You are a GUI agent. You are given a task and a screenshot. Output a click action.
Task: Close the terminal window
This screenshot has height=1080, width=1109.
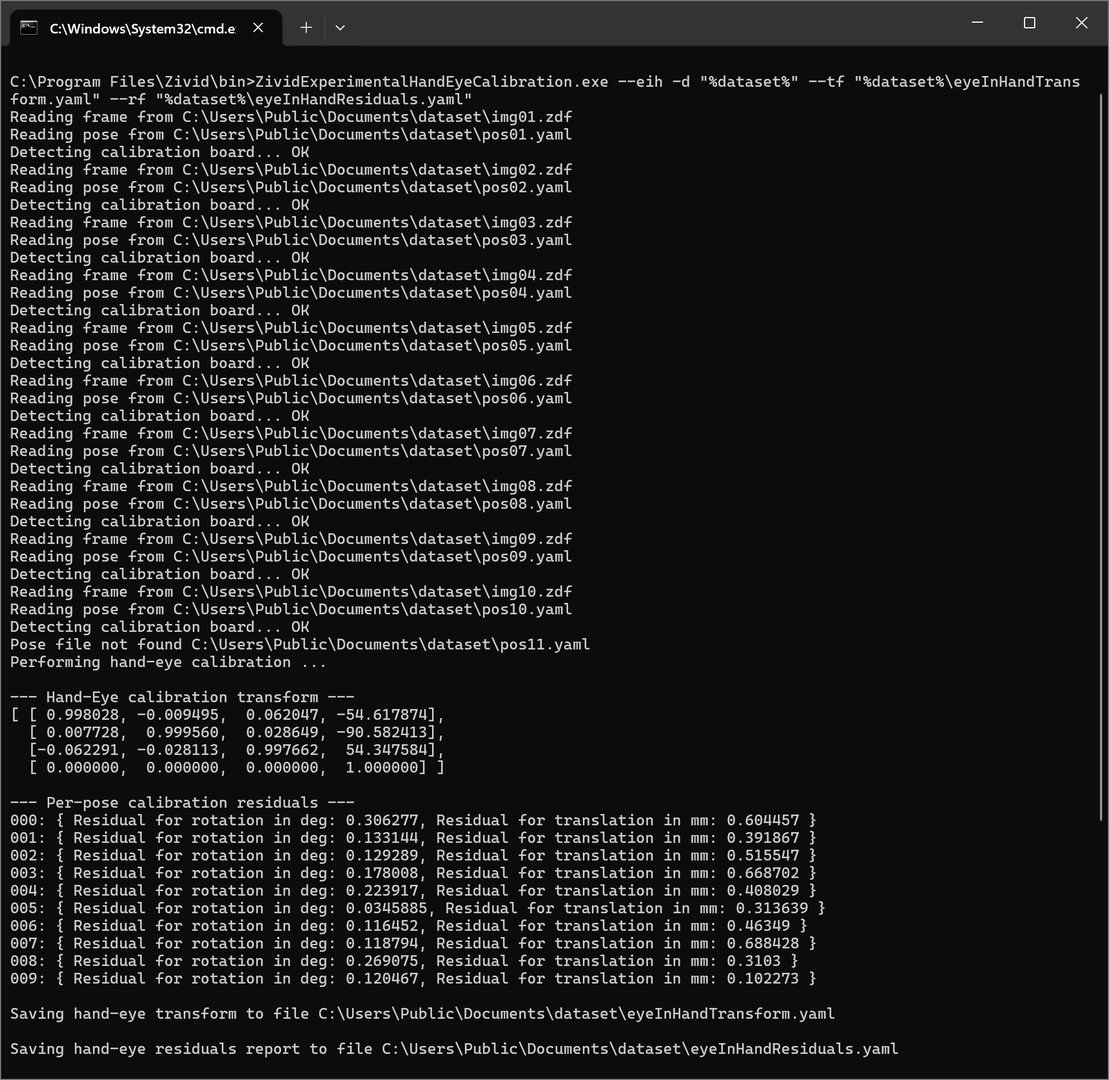tap(1081, 23)
